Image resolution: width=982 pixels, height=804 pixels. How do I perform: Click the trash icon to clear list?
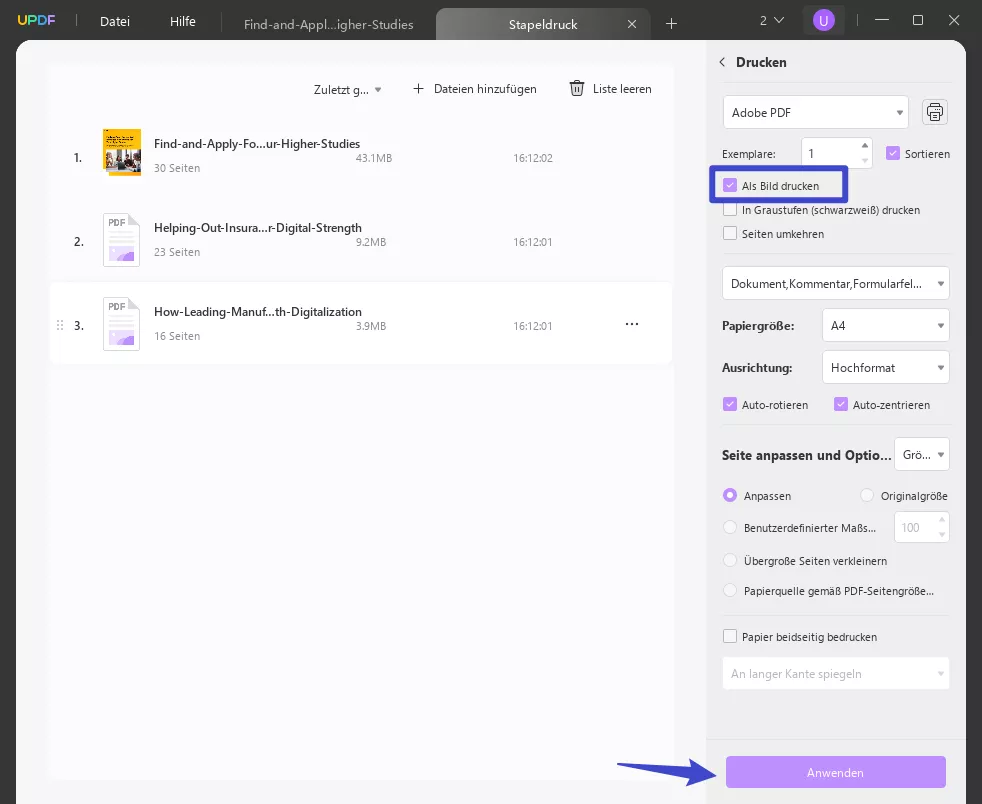577,89
